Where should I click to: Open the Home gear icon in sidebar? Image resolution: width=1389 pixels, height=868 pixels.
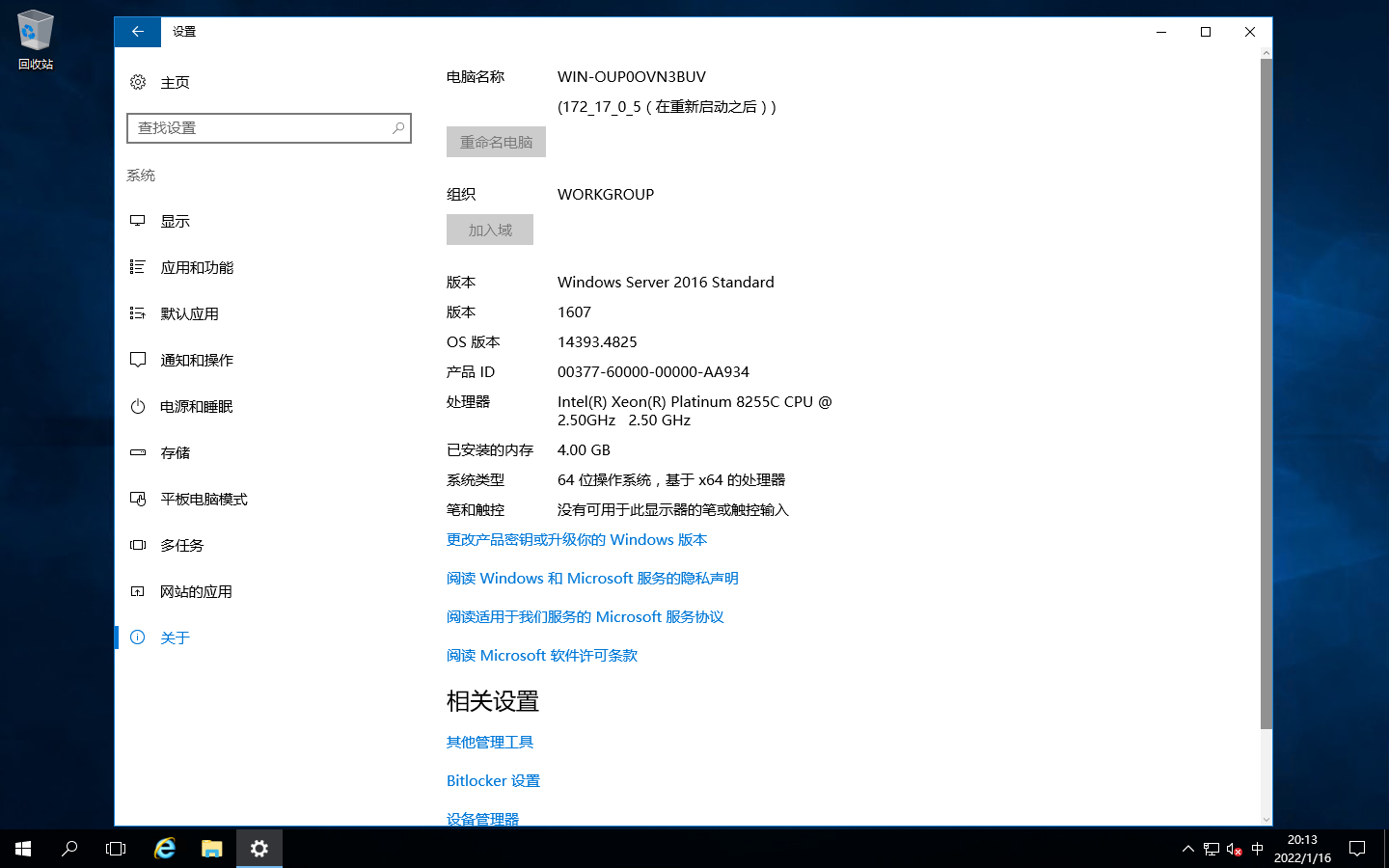click(x=138, y=82)
